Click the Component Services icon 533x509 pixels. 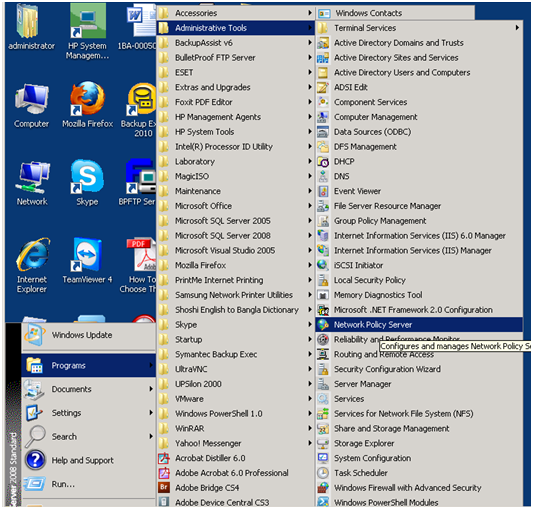tap(323, 102)
